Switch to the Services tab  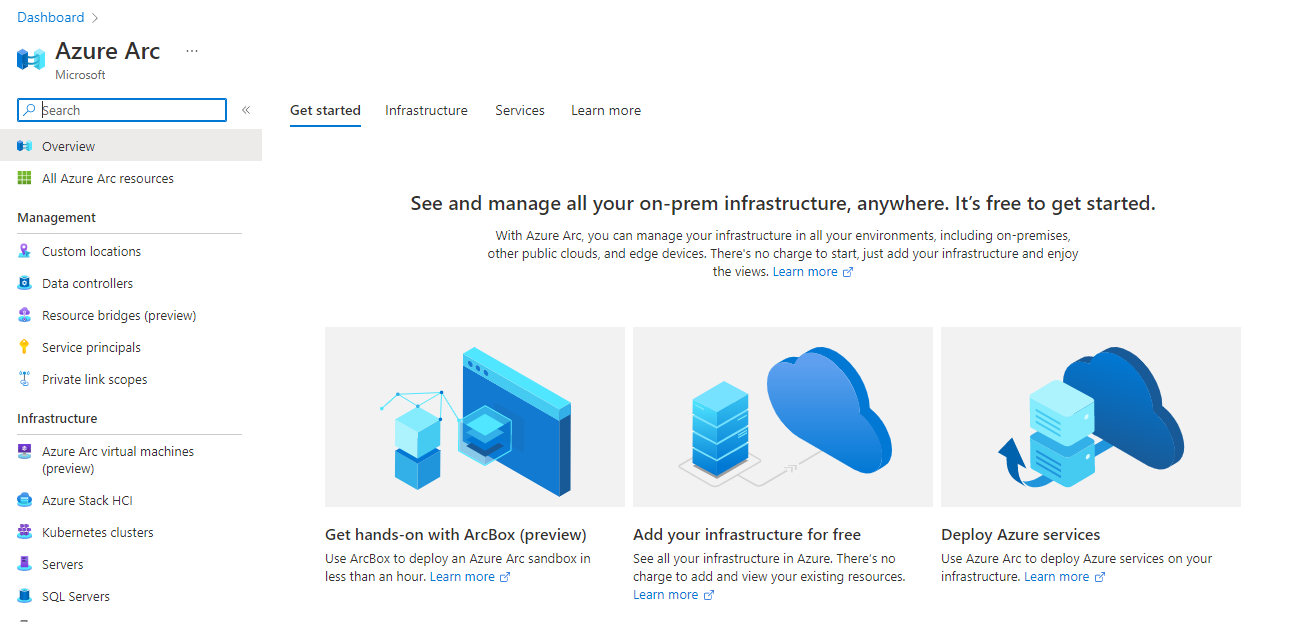519,110
